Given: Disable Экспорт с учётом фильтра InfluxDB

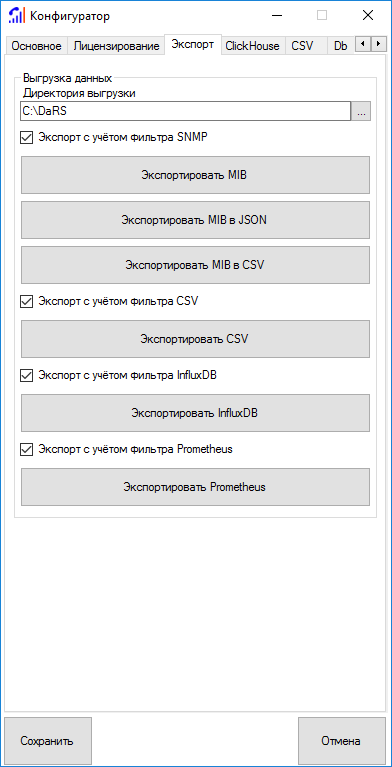Looking at the screenshot, I should tap(25, 375).
